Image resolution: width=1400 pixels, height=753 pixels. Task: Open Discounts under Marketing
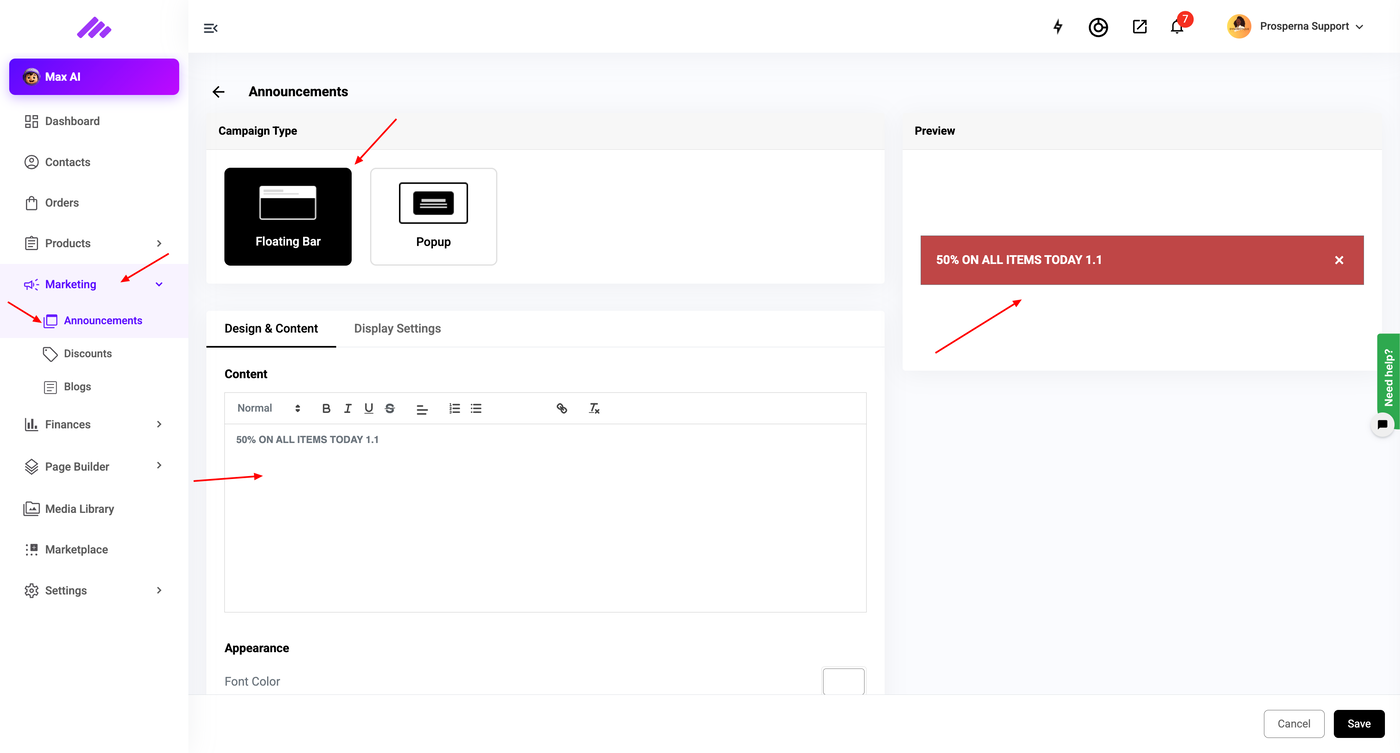click(88, 354)
